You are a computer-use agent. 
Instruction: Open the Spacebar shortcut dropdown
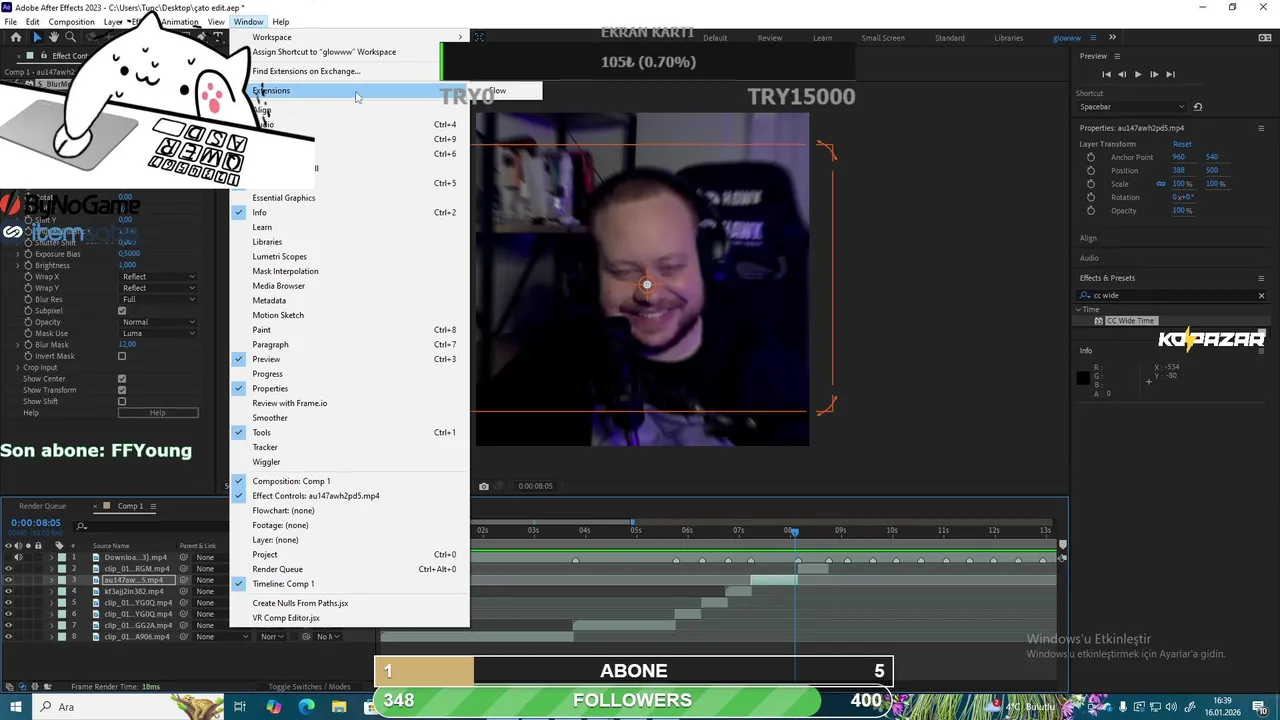click(1132, 107)
